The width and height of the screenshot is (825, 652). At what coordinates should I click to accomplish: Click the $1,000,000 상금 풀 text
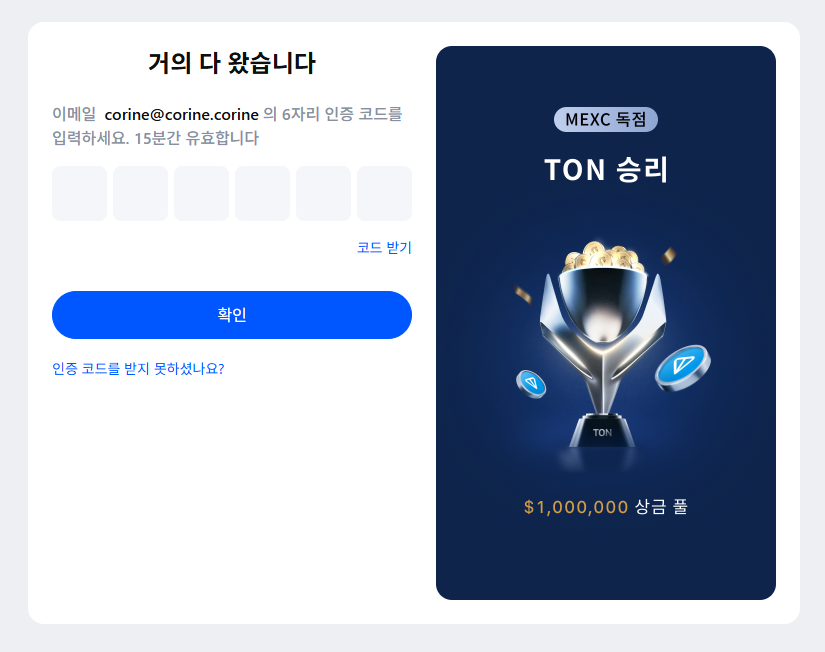click(606, 507)
